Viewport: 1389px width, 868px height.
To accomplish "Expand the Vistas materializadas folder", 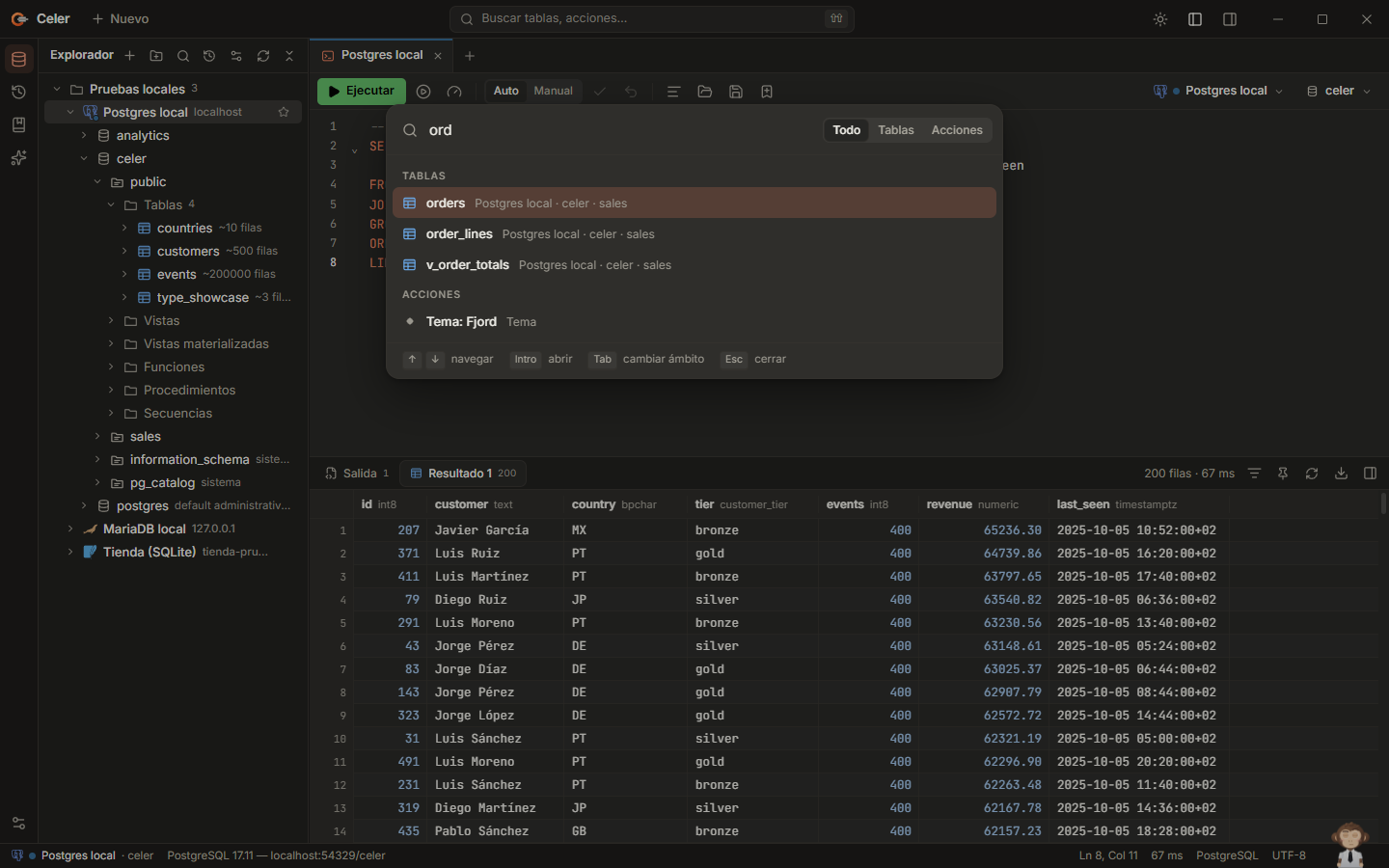I will [x=111, y=343].
